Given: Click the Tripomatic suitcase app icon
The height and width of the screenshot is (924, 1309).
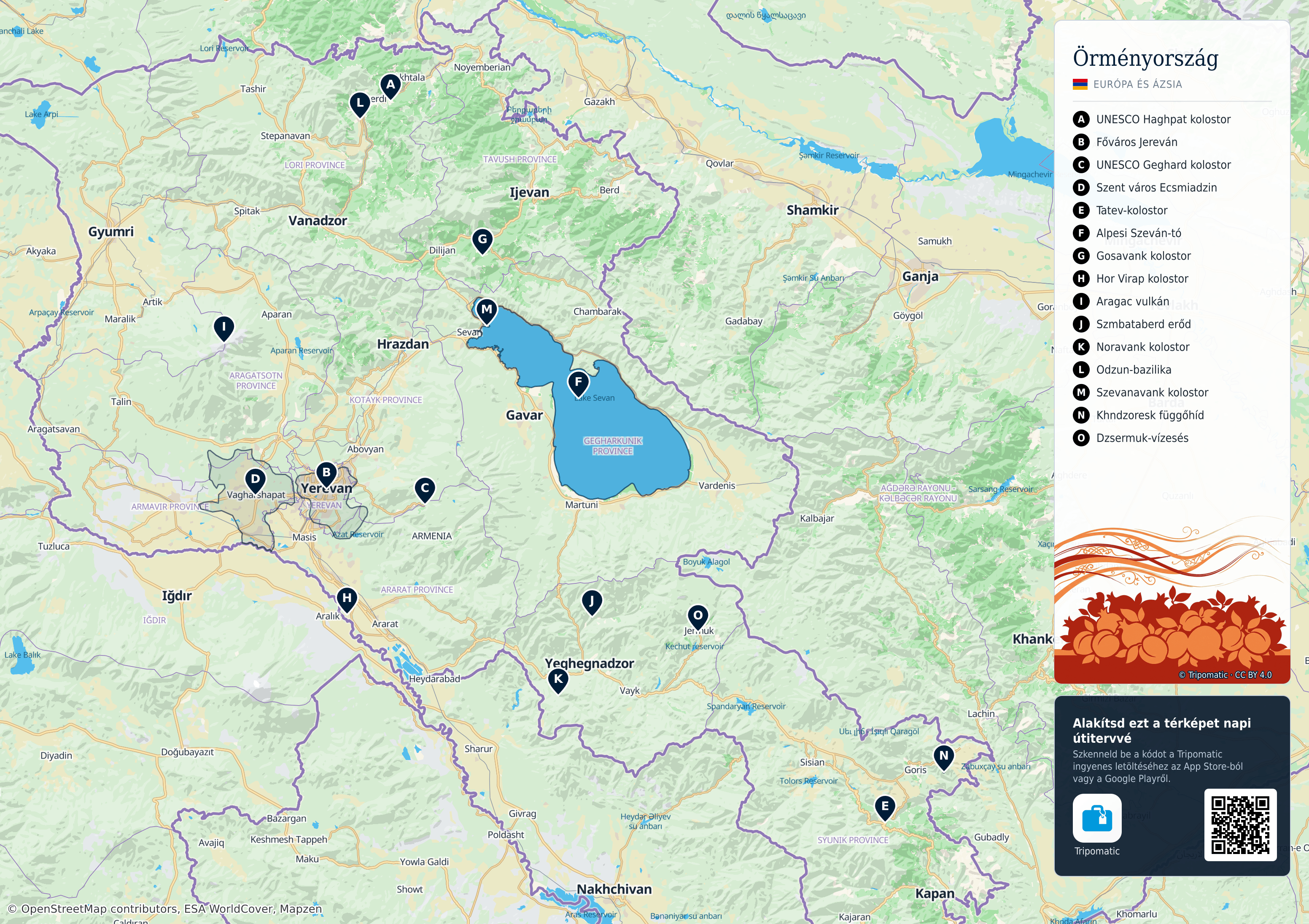Looking at the screenshot, I should (x=1097, y=818).
